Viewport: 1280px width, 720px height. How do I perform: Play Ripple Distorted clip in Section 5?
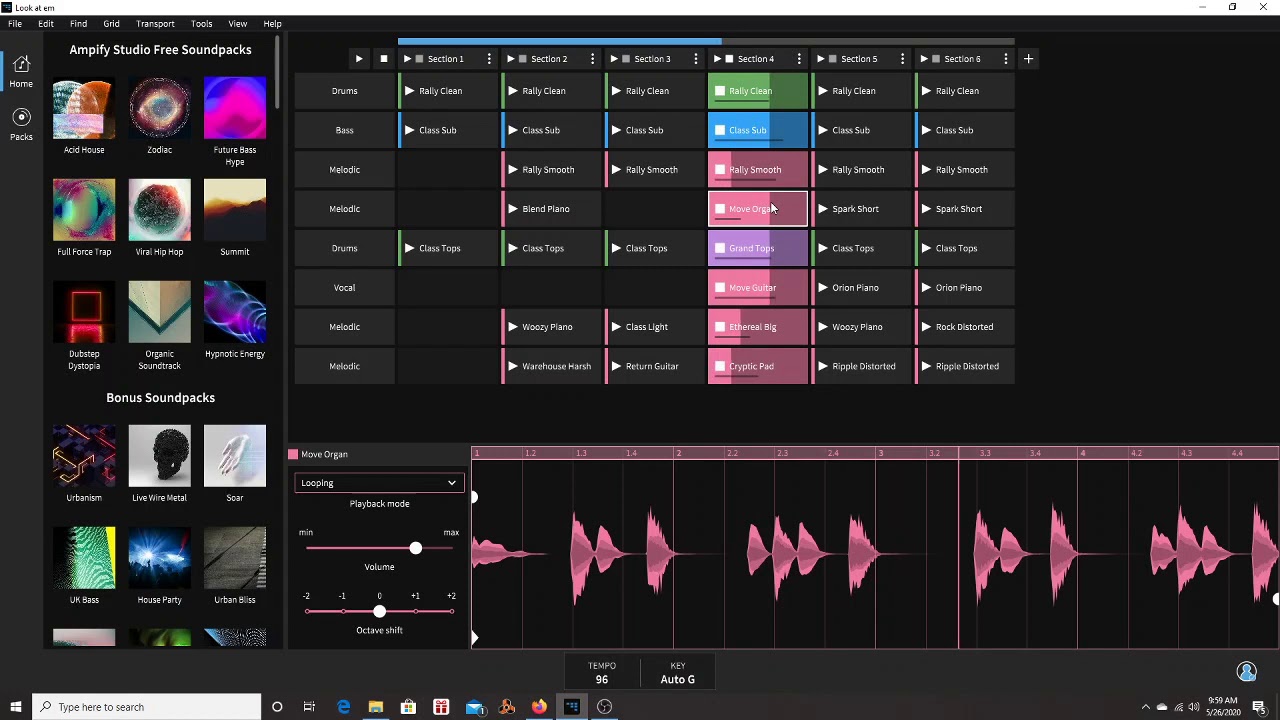(823, 366)
